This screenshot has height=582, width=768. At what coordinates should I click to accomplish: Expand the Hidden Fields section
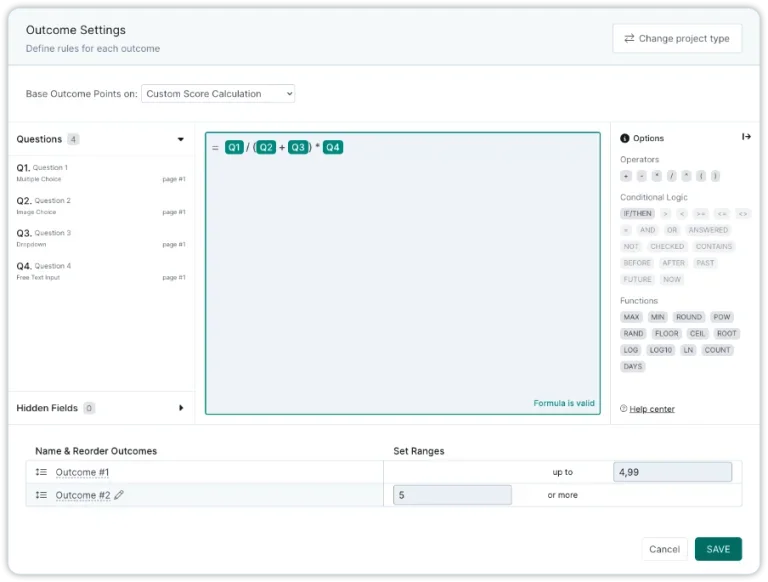pyautogui.click(x=181, y=408)
